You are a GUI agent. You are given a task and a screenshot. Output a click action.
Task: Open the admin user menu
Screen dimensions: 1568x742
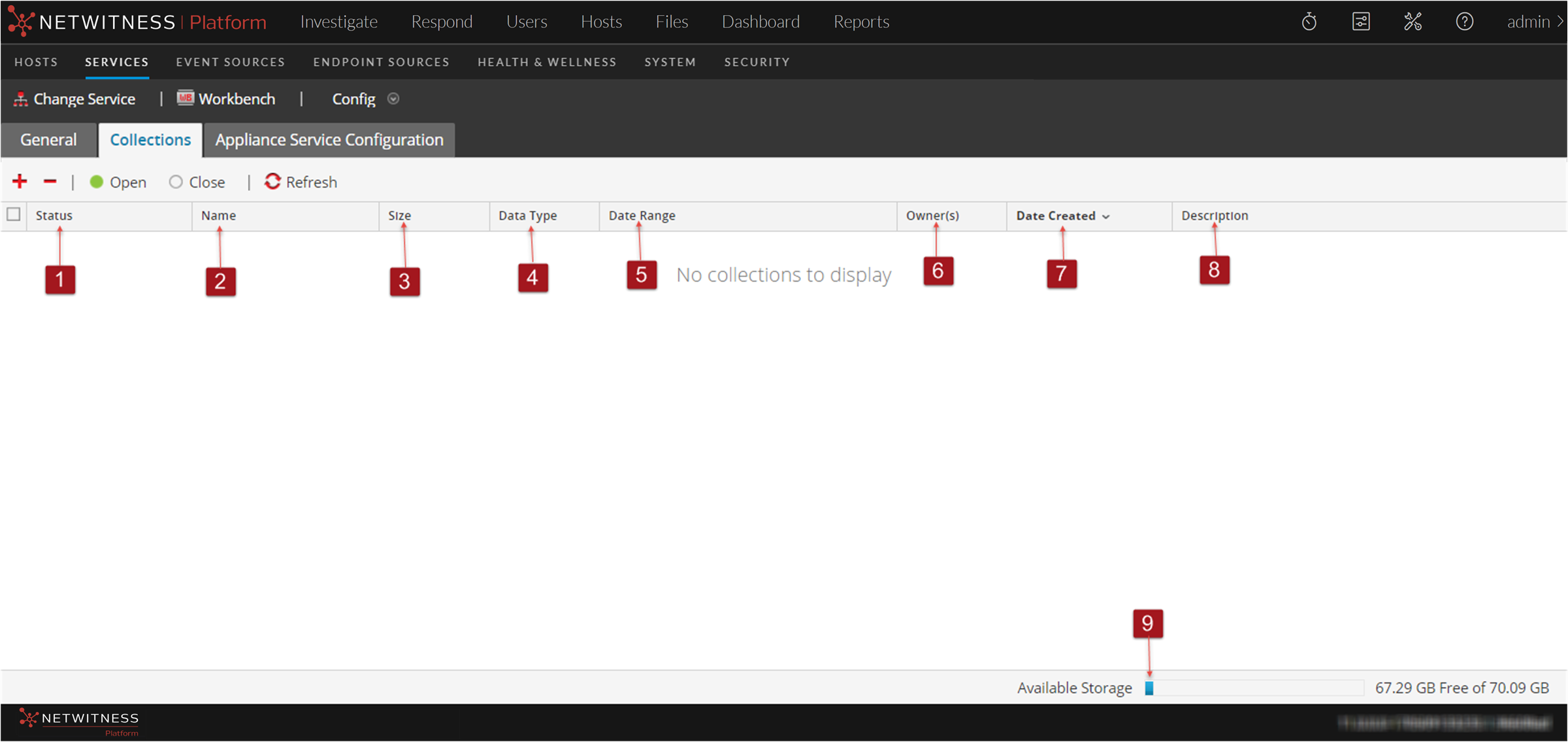(x=1532, y=22)
